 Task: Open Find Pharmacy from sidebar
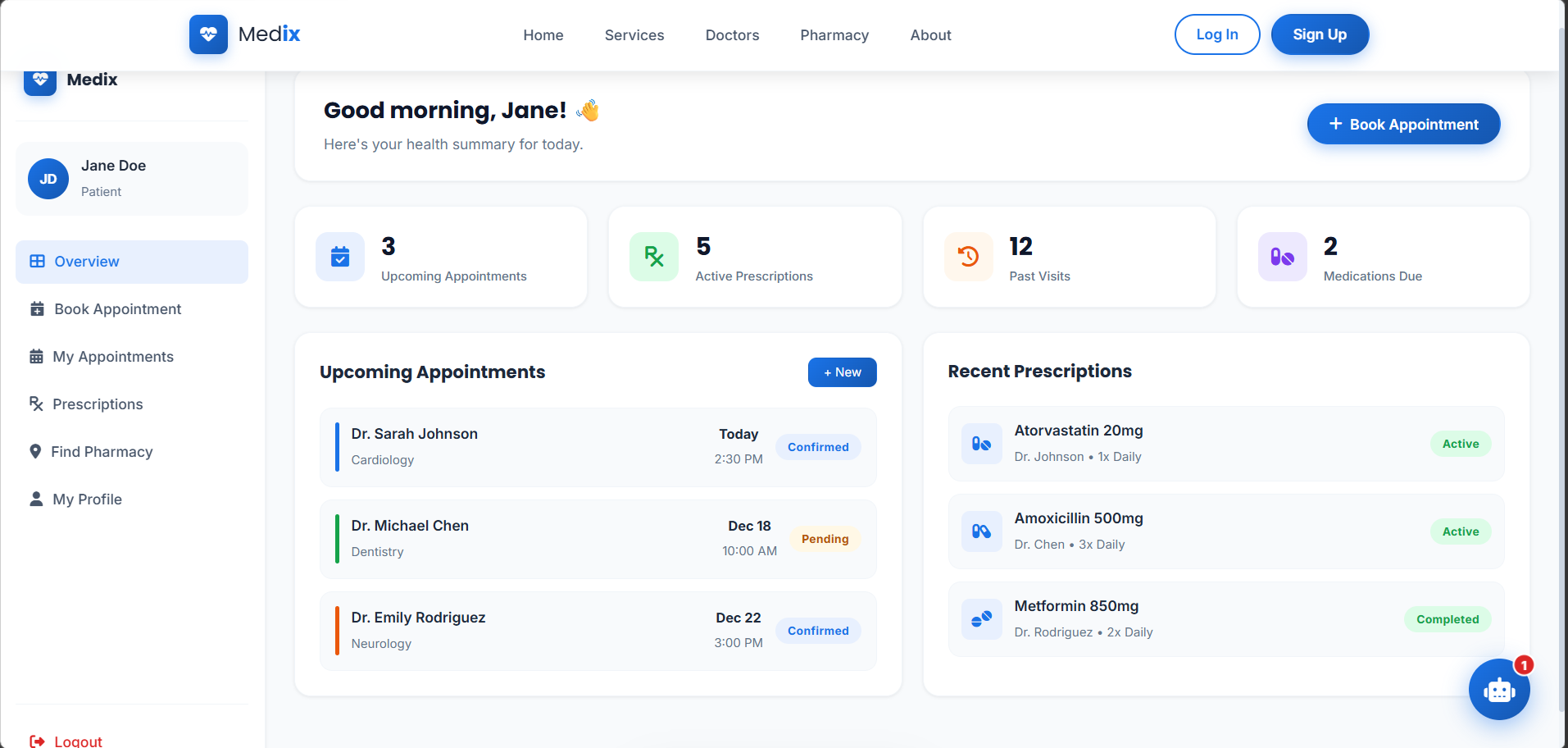click(x=102, y=452)
